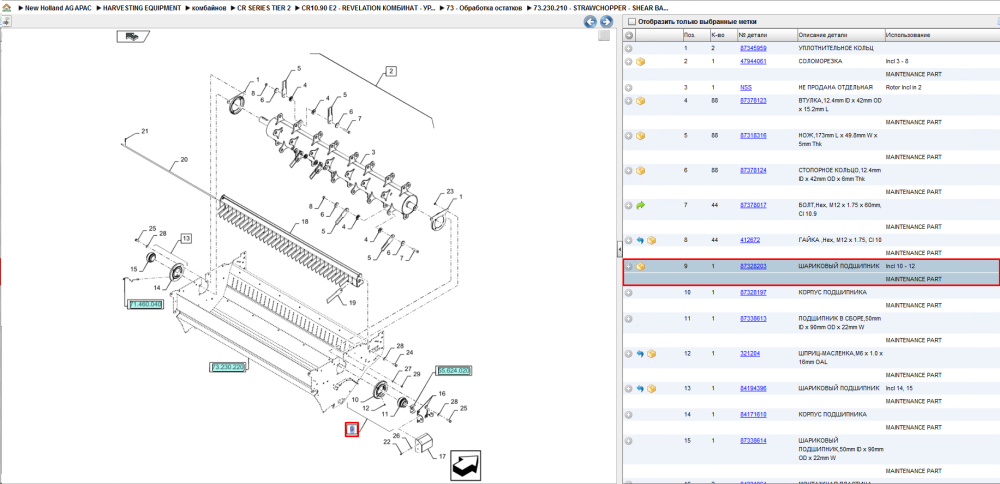The width and height of the screenshot is (1000, 484).
Task: Click the box icon for part 84194396
Action: [x=651, y=388]
